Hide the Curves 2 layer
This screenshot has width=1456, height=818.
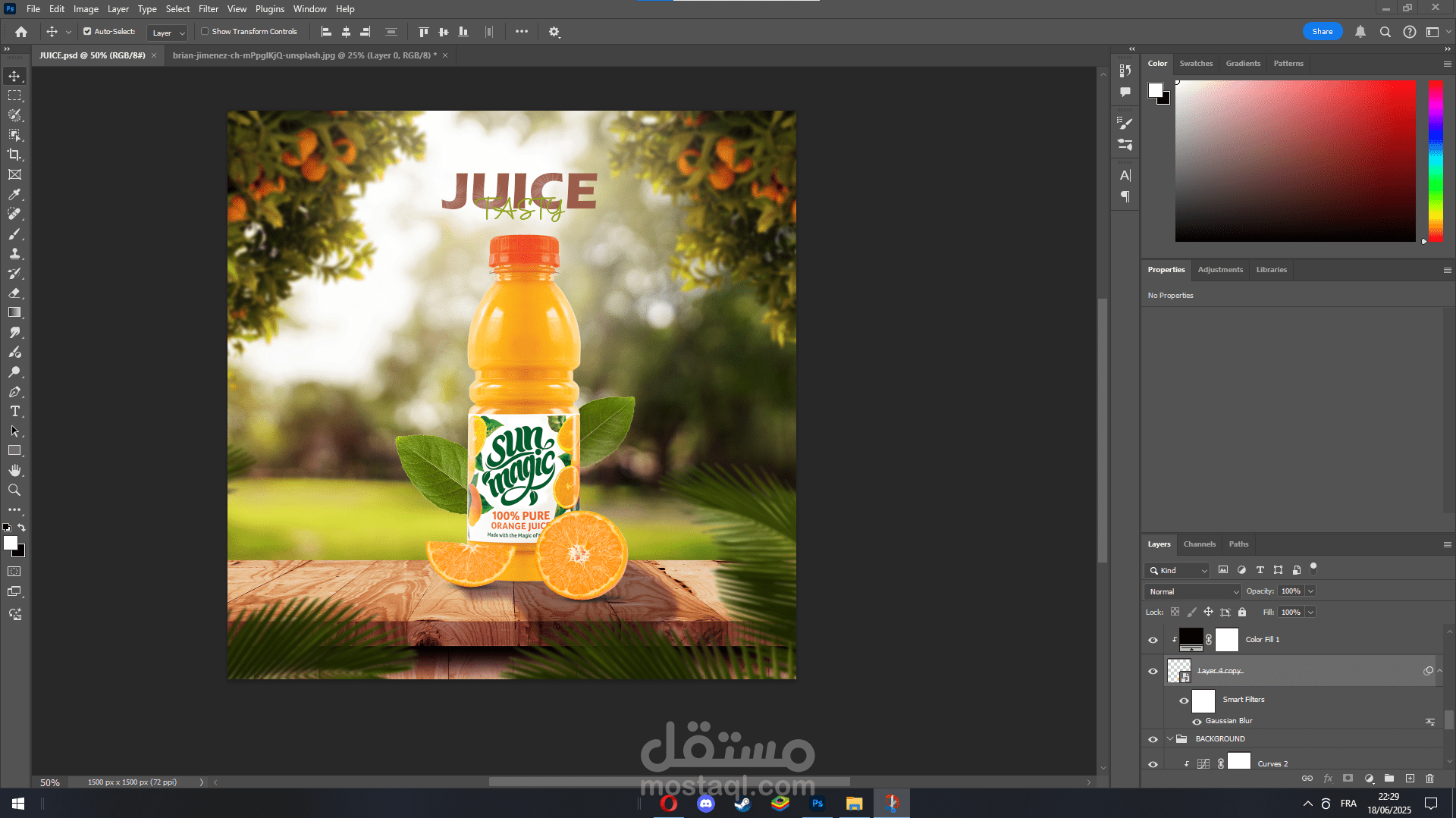click(1153, 764)
